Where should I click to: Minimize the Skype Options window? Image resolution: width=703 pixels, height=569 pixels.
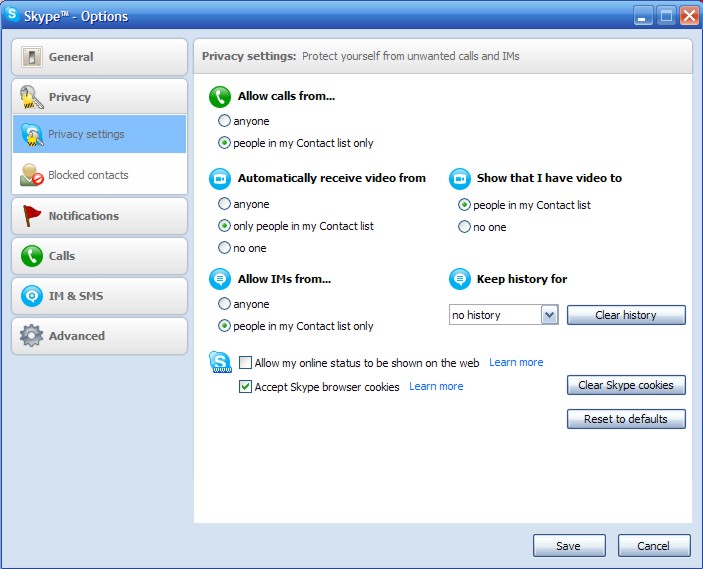click(643, 16)
